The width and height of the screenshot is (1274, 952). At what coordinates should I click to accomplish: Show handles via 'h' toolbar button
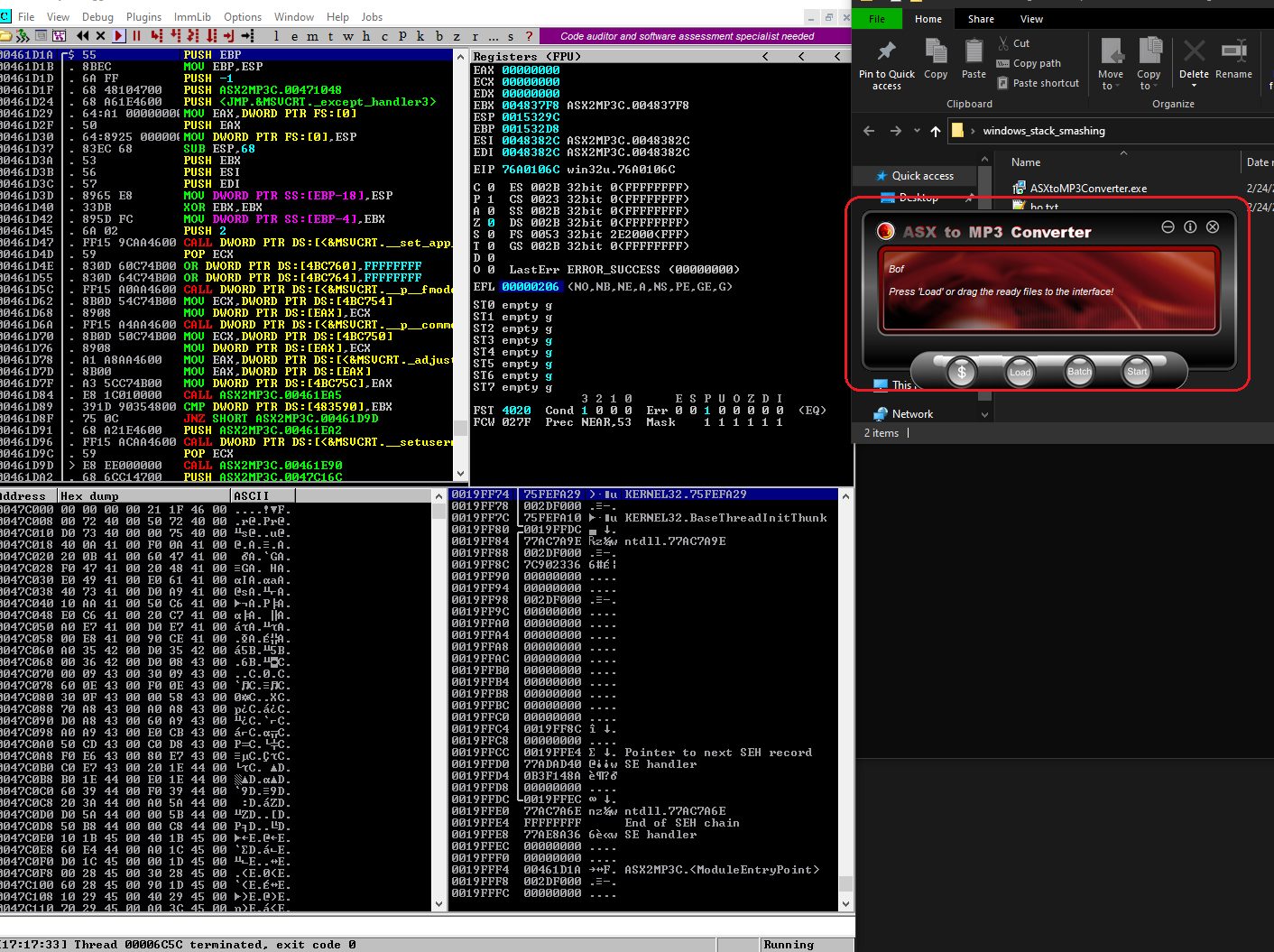pyautogui.click(x=366, y=36)
